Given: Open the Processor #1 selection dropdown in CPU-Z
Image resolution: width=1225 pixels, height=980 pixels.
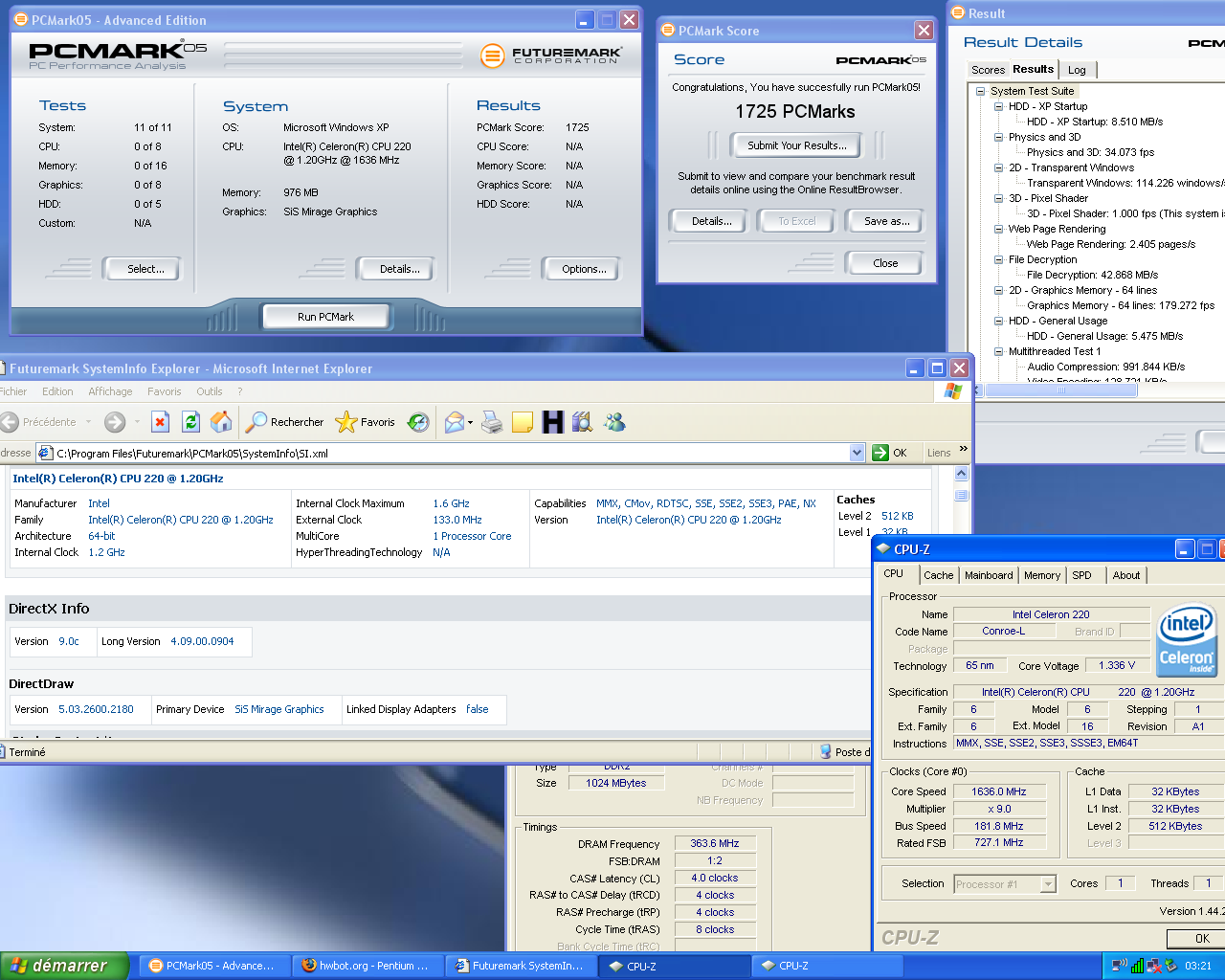Looking at the screenshot, I should [1048, 884].
